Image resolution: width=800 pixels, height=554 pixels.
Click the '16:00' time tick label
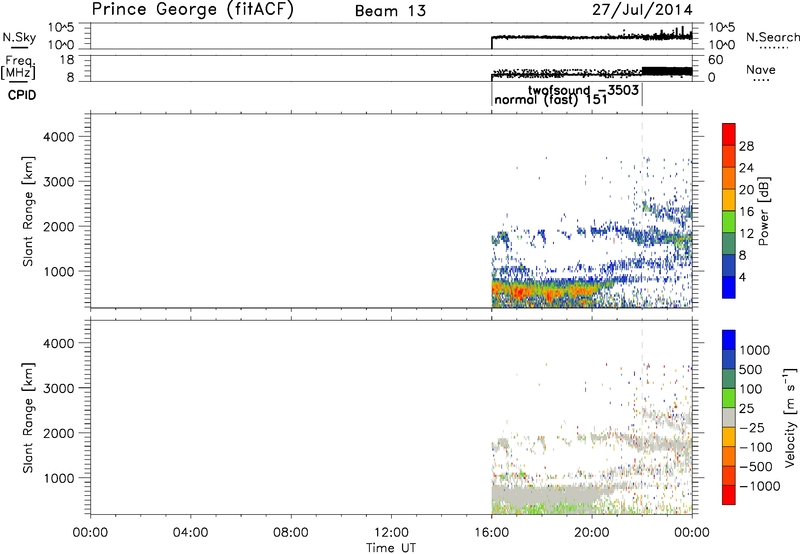click(x=492, y=532)
